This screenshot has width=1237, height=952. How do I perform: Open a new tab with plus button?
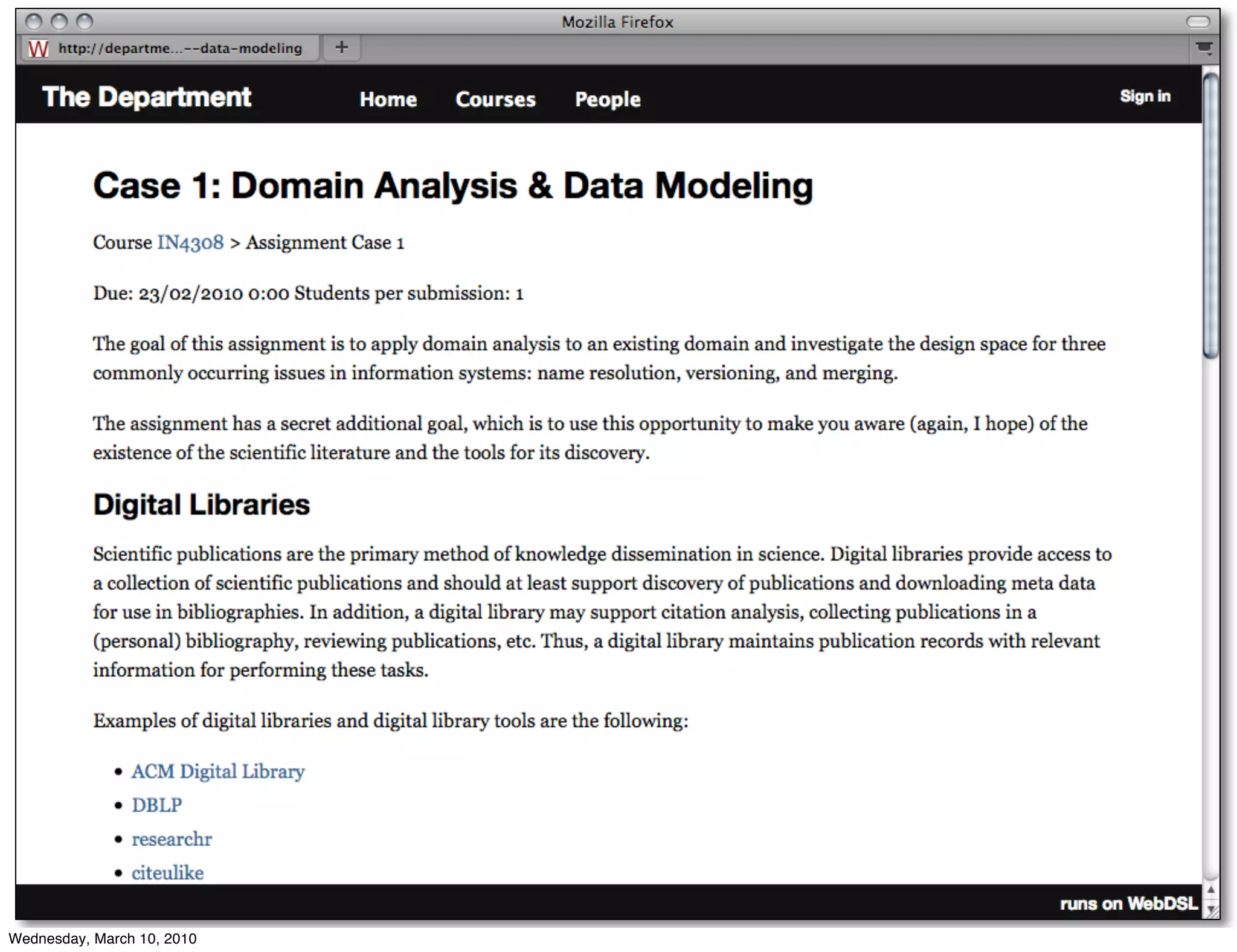342,48
